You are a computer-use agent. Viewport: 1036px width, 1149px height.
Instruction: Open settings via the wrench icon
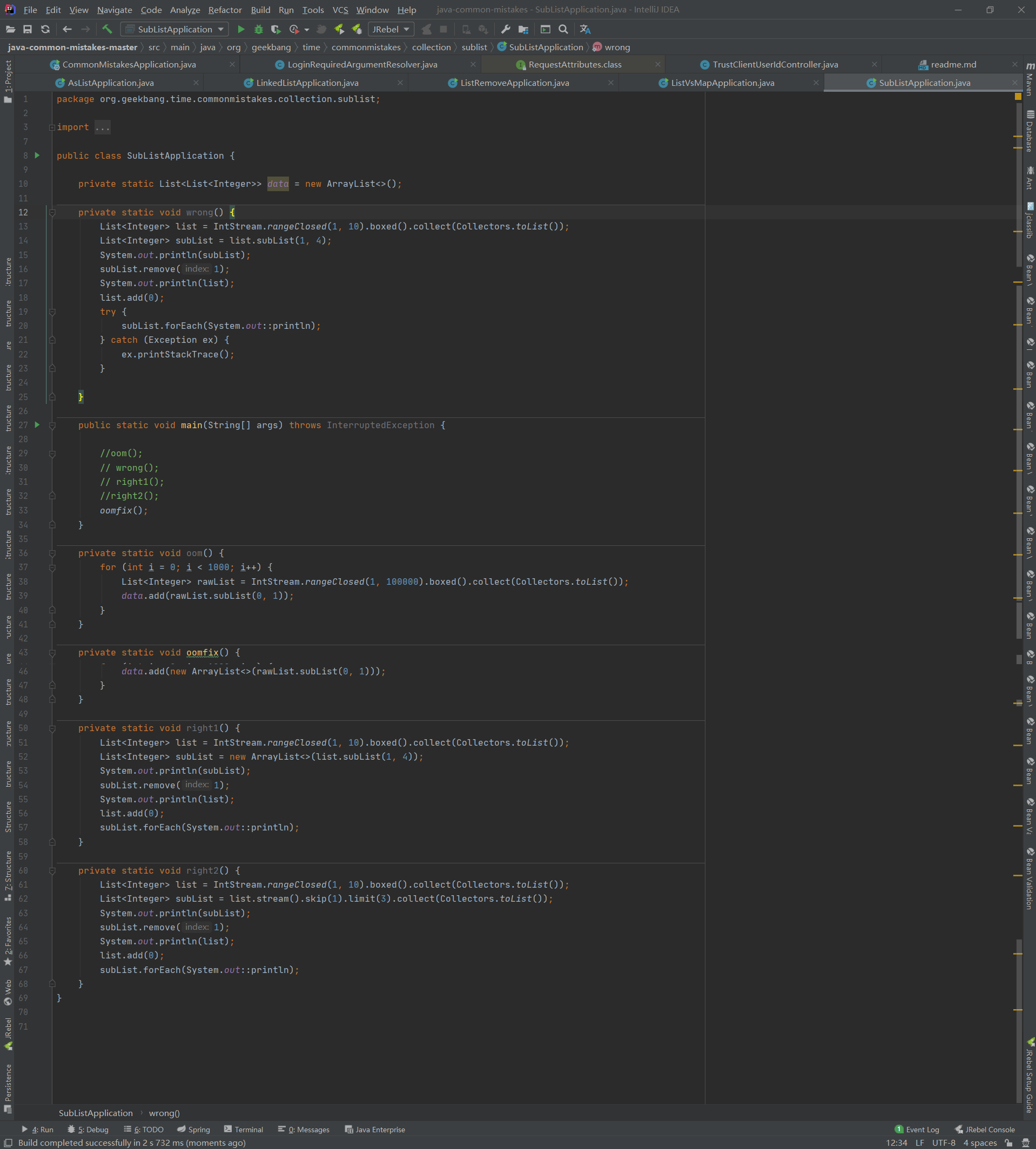(x=506, y=30)
